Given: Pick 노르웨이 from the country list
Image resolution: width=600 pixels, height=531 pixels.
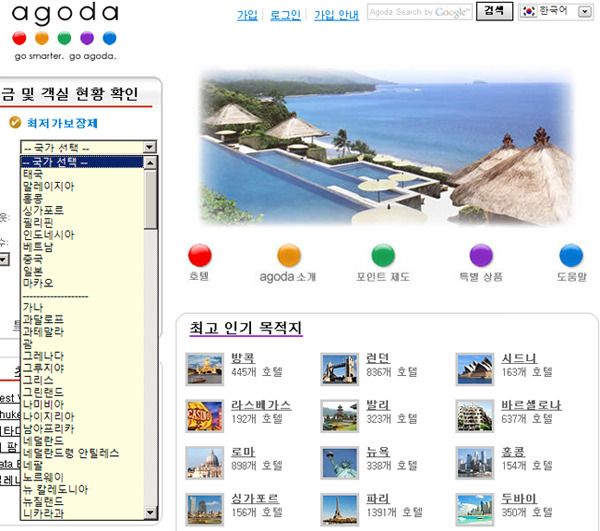Looking at the screenshot, I should pos(82,477).
